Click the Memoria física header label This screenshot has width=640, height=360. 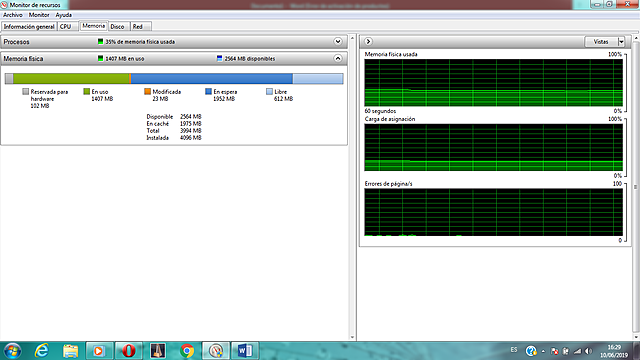coord(23,59)
